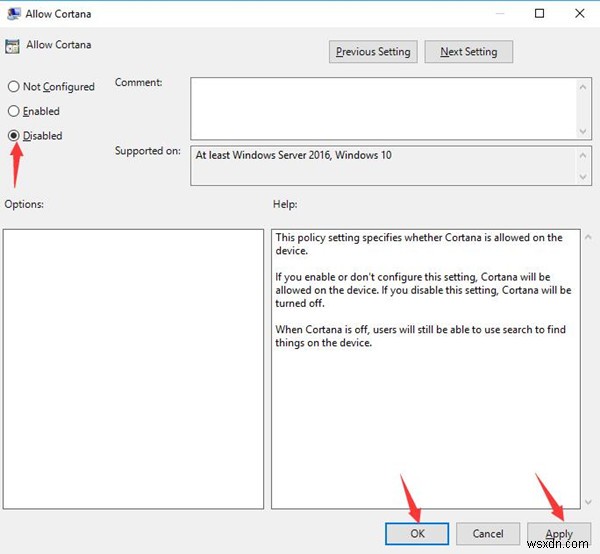Click 'If you enable or don't configure' paragraph

pos(423,290)
